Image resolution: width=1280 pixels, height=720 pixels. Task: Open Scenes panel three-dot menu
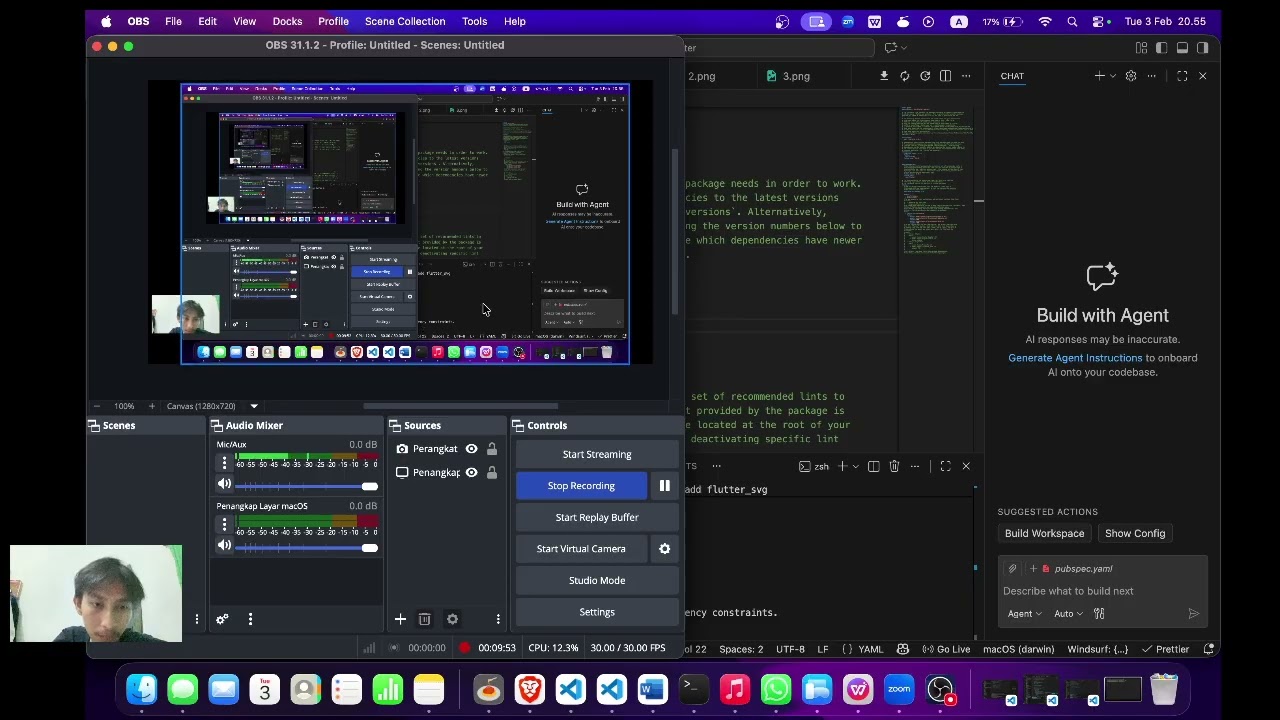(x=197, y=620)
